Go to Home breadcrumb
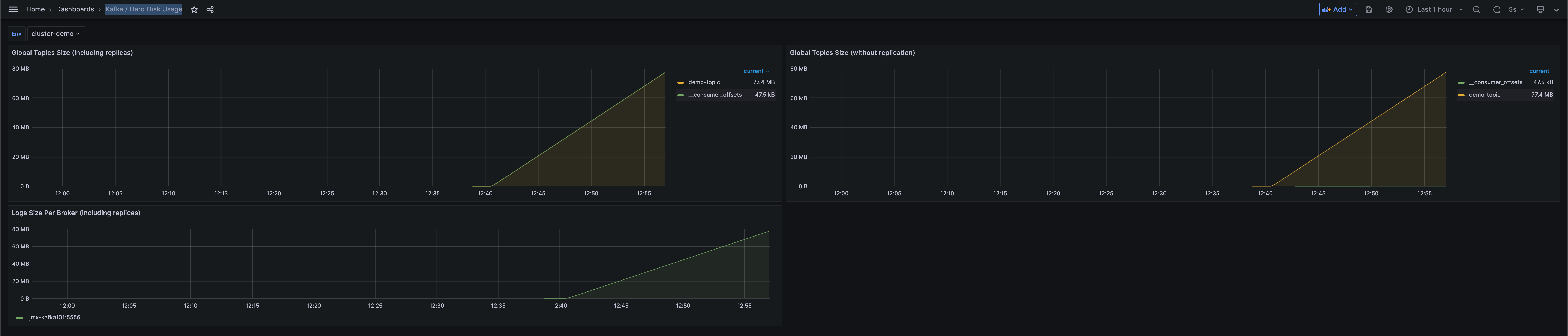This screenshot has height=336, width=1568. [x=35, y=9]
